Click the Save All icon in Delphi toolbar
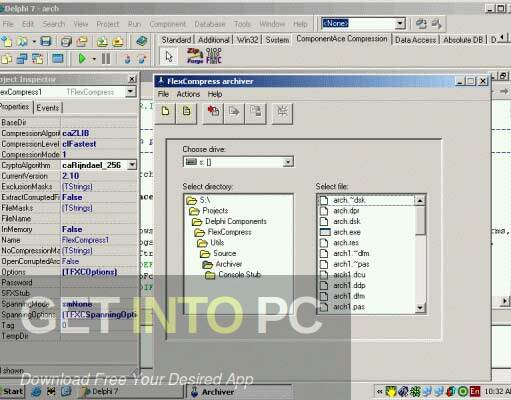This screenshot has width=511, height=400. [66, 42]
